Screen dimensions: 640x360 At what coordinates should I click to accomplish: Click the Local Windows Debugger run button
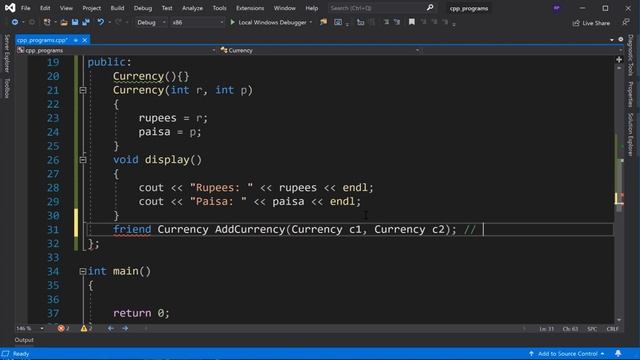[268, 22]
